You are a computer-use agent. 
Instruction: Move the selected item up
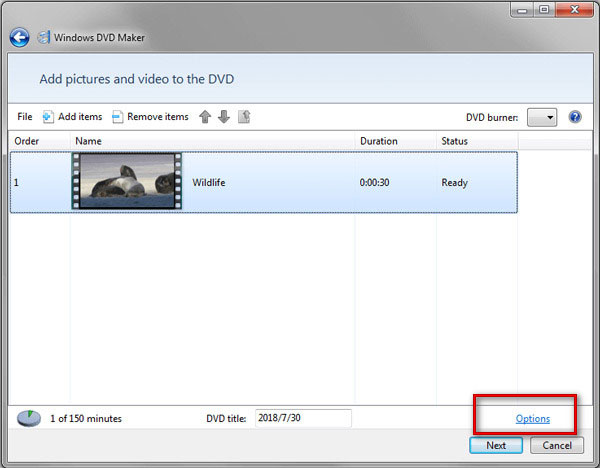point(205,117)
